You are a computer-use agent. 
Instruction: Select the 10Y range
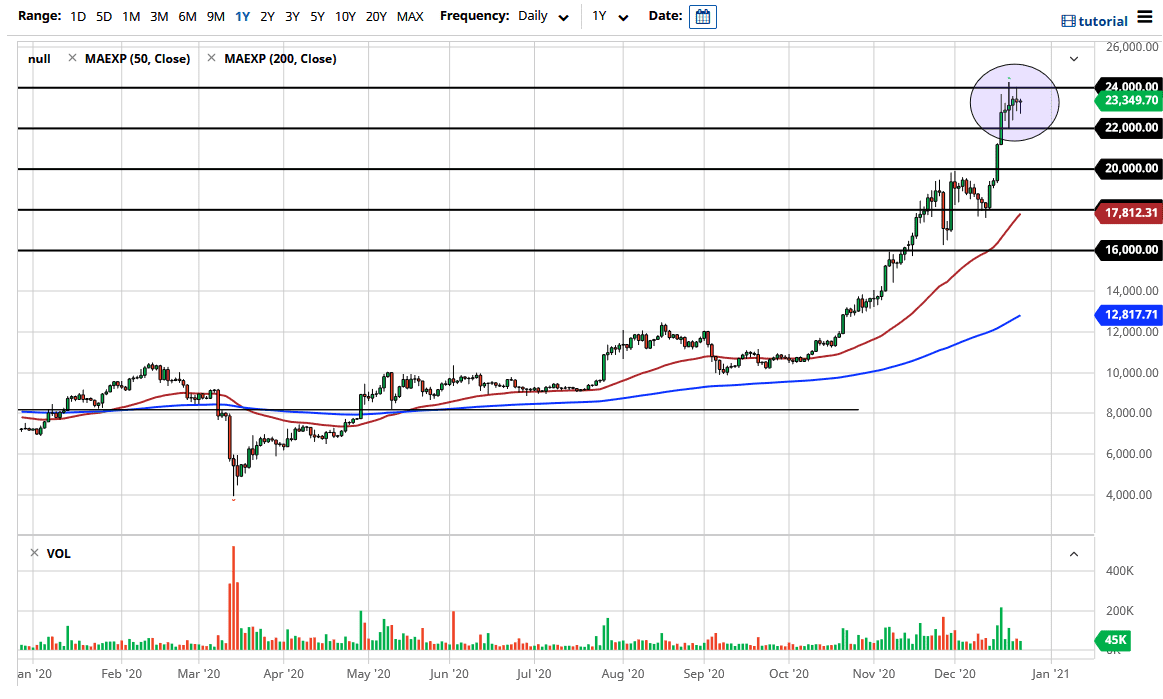pos(345,16)
